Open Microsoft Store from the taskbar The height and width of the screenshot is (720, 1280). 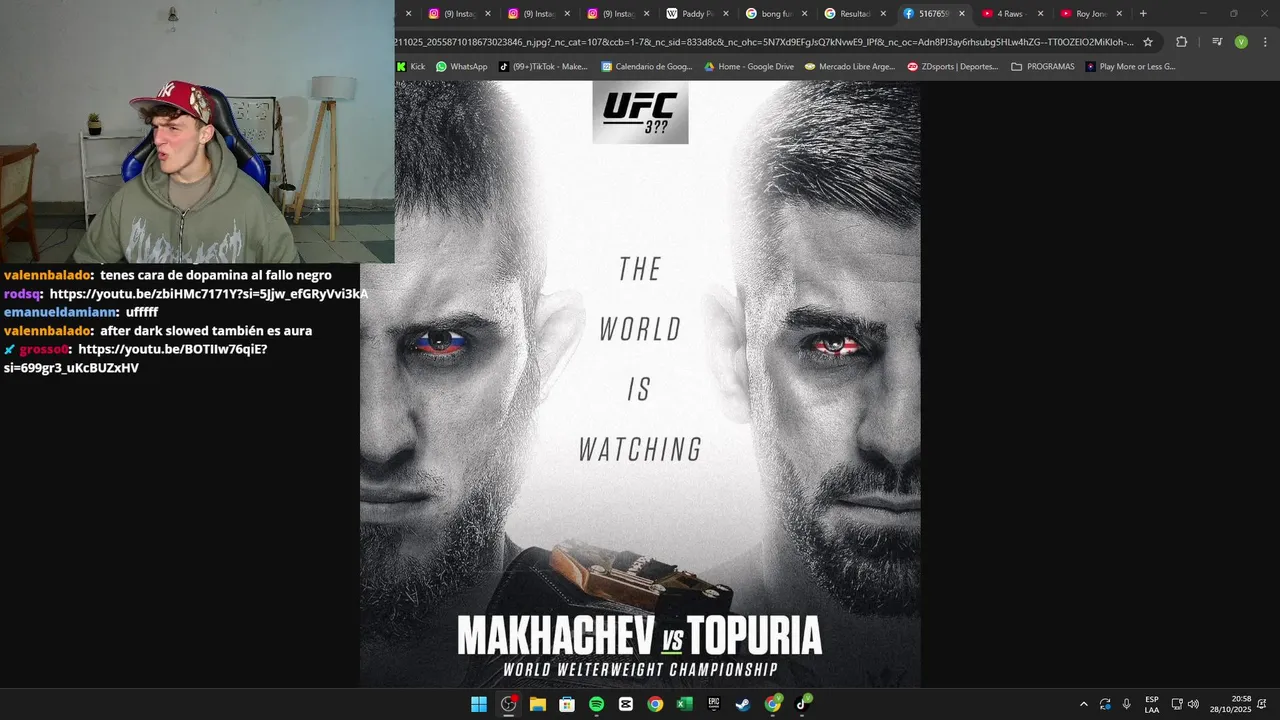point(567,704)
